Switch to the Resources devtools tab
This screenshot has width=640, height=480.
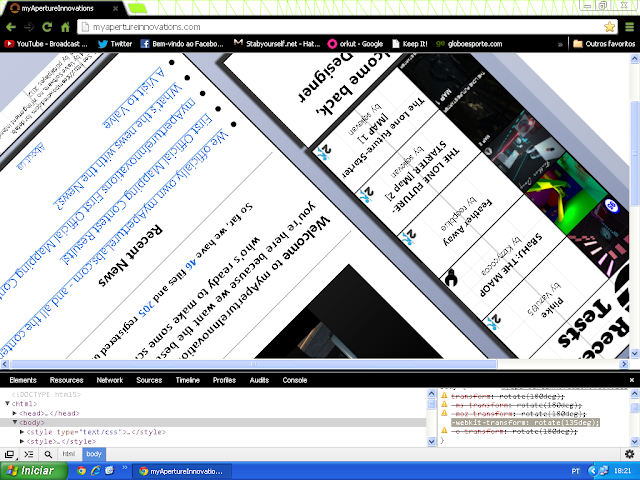click(67, 380)
